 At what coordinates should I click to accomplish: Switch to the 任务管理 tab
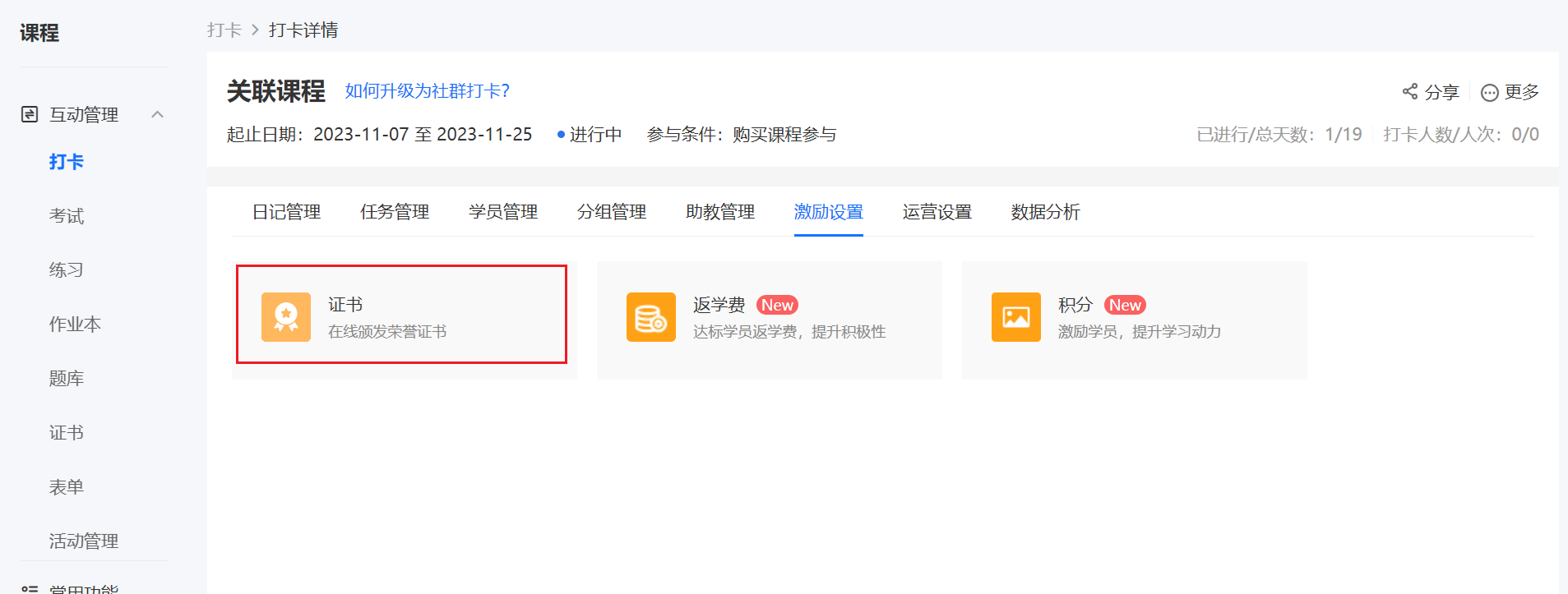click(395, 212)
